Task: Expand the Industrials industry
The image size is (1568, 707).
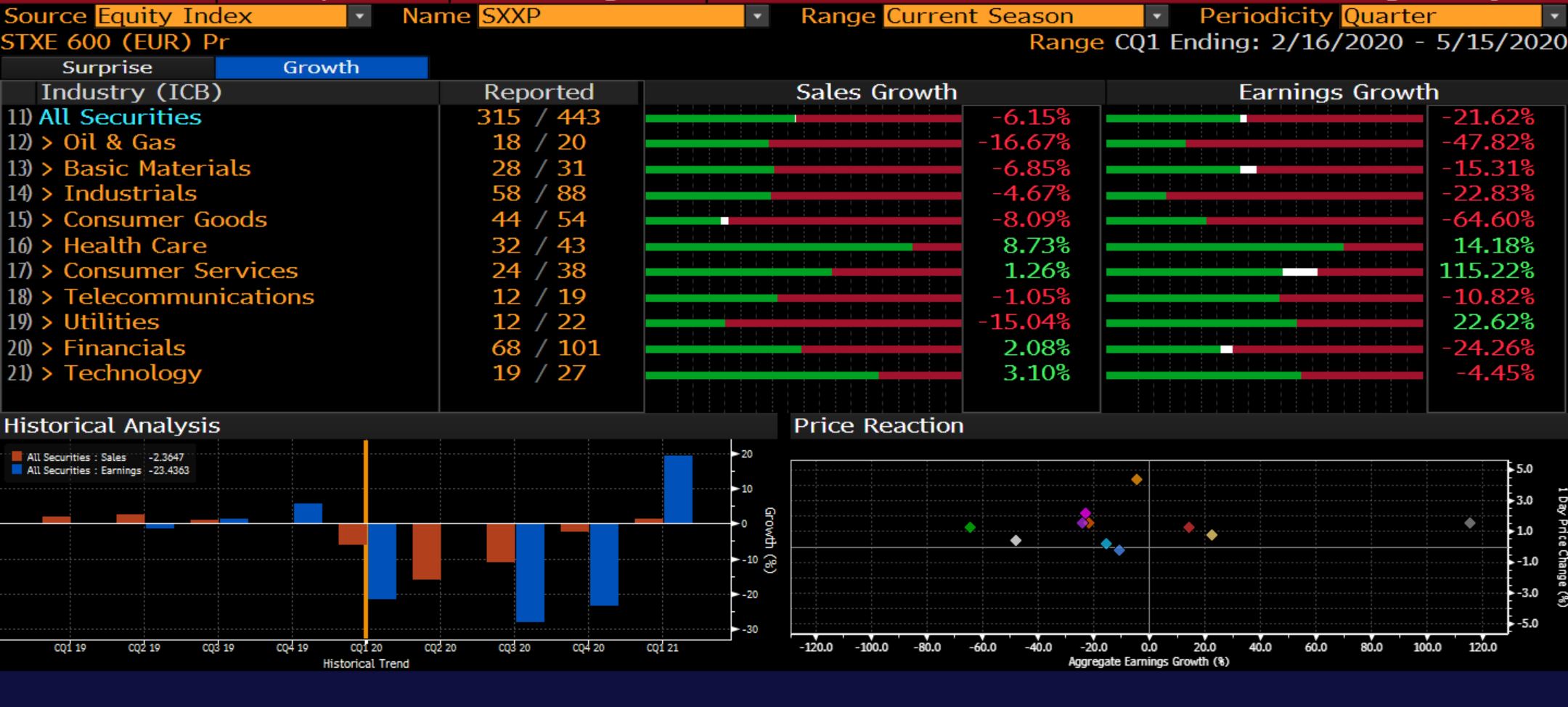Action: (47, 194)
